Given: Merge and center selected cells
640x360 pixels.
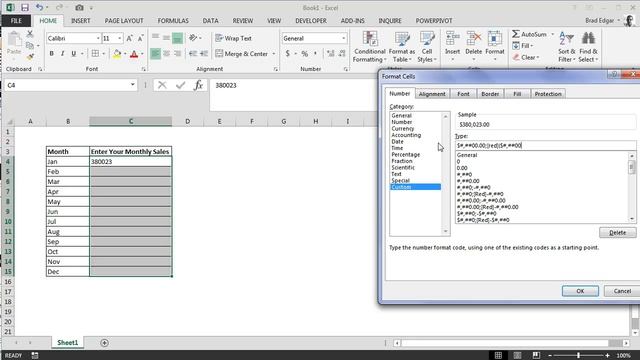Looking at the screenshot, I should (x=241, y=53).
